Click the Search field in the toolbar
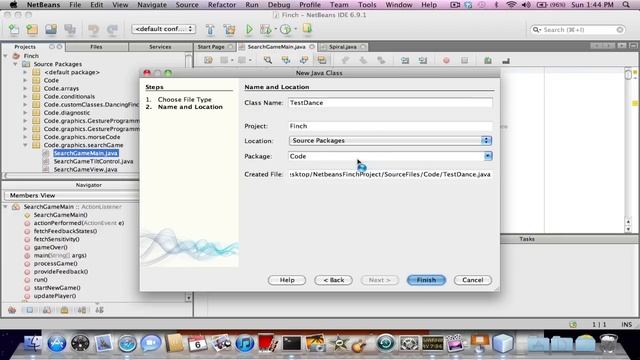 [x=578, y=30]
